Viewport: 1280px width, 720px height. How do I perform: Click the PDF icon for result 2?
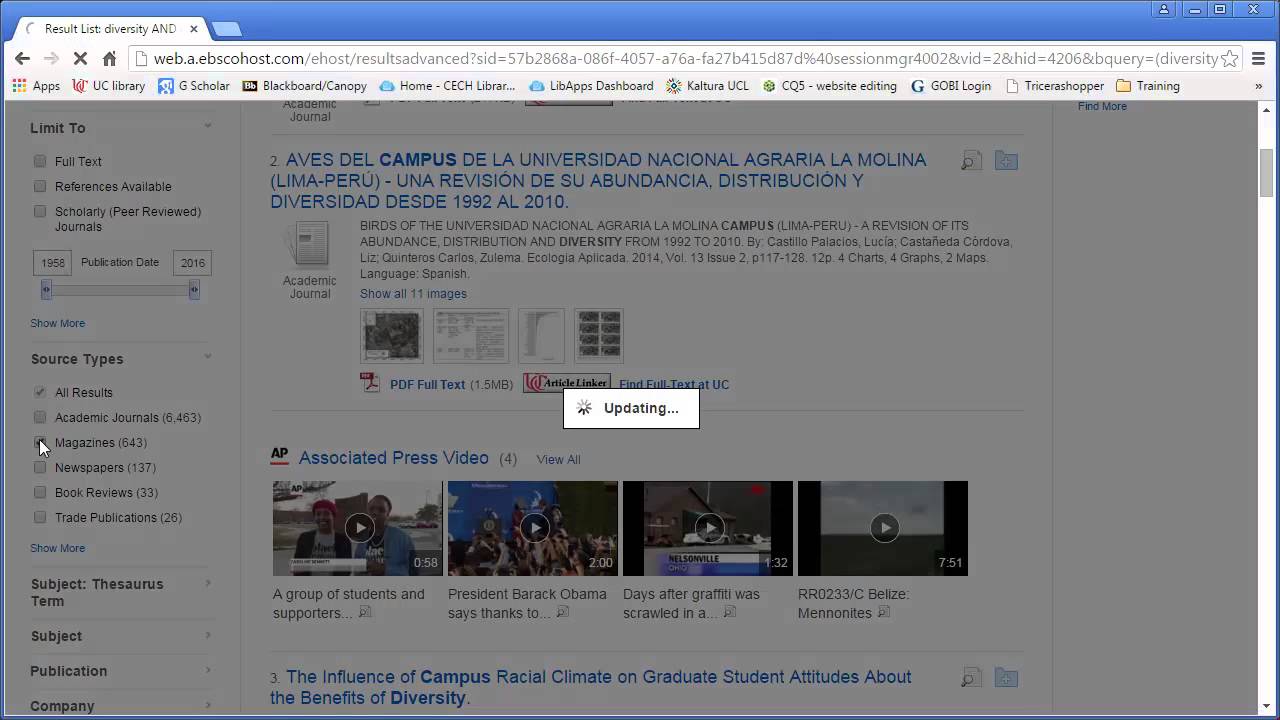[370, 383]
